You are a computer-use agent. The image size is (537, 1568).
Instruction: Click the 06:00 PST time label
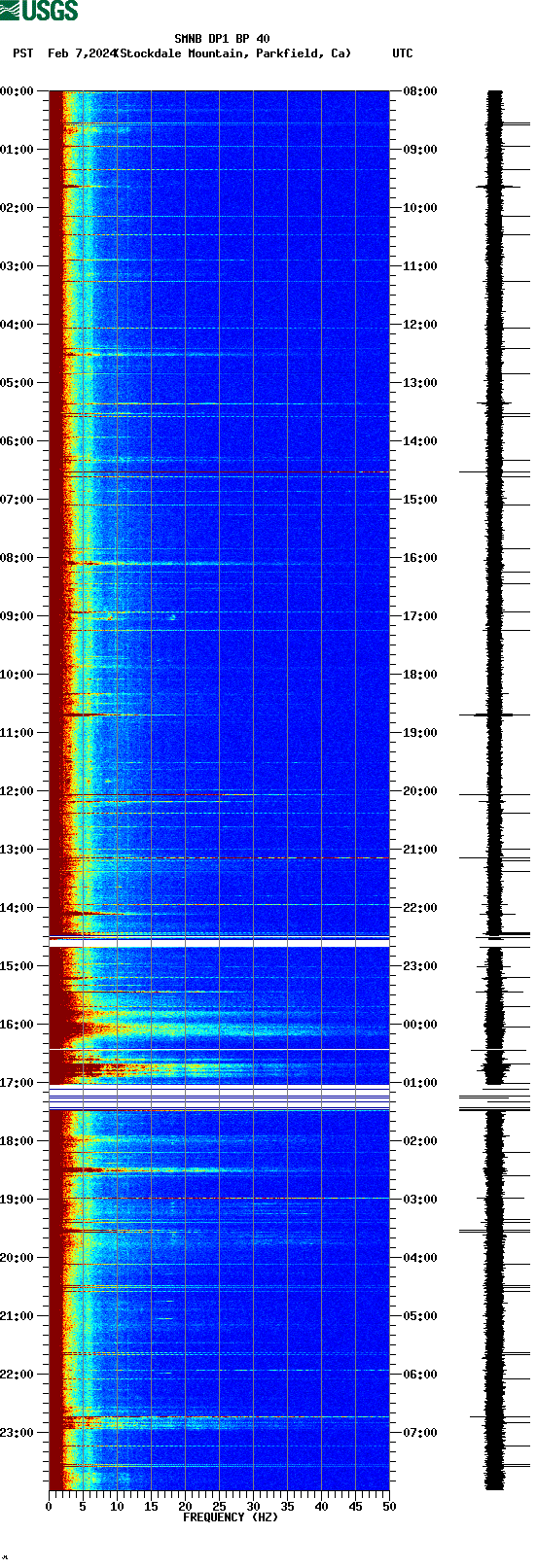(18, 441)
